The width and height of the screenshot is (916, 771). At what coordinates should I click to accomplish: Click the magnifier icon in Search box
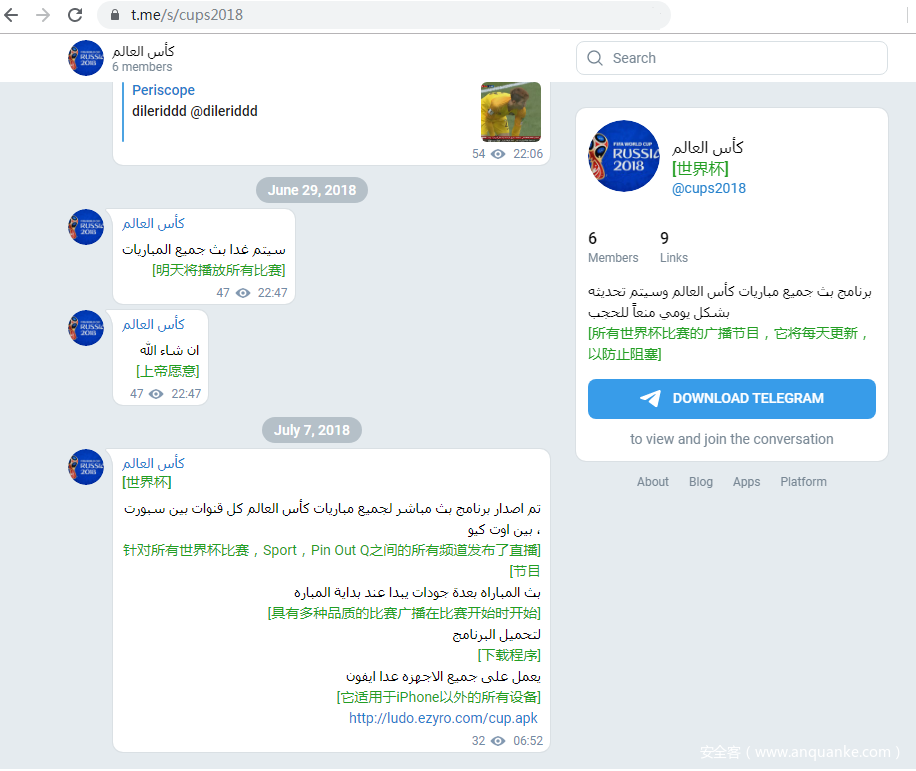coord(595,58)
